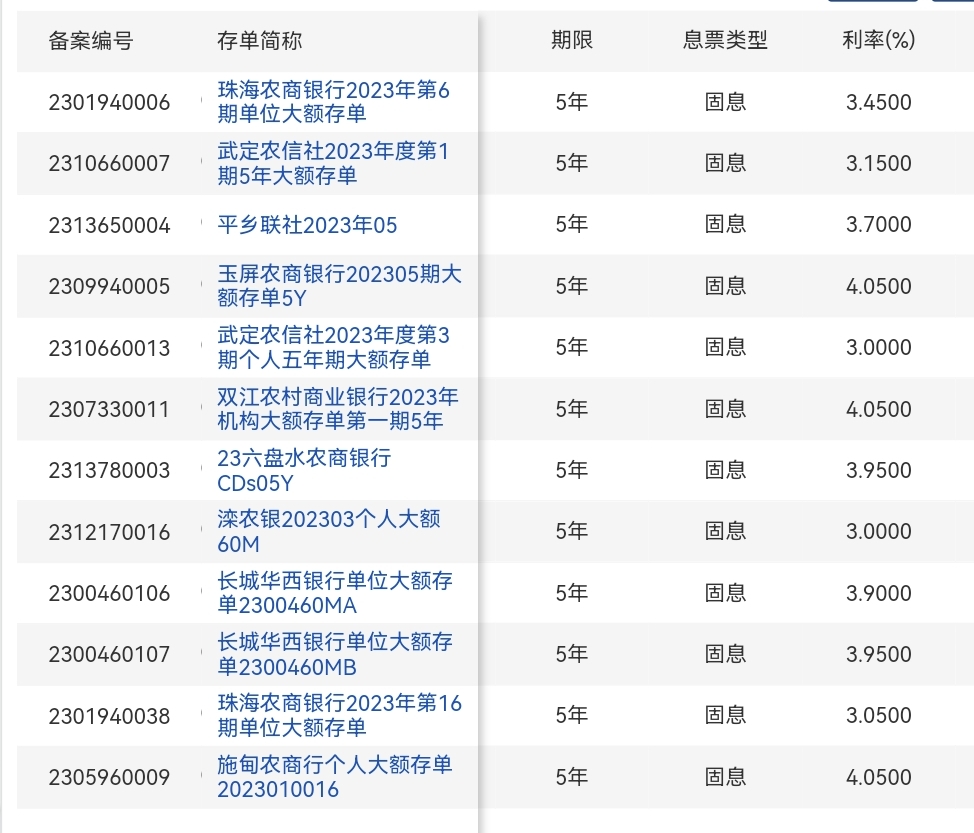This screenshot has width=974, height=833.
Task: Click rate 3.9500 in 六盘水农商银行 row
Action: [x=878, y=470]
